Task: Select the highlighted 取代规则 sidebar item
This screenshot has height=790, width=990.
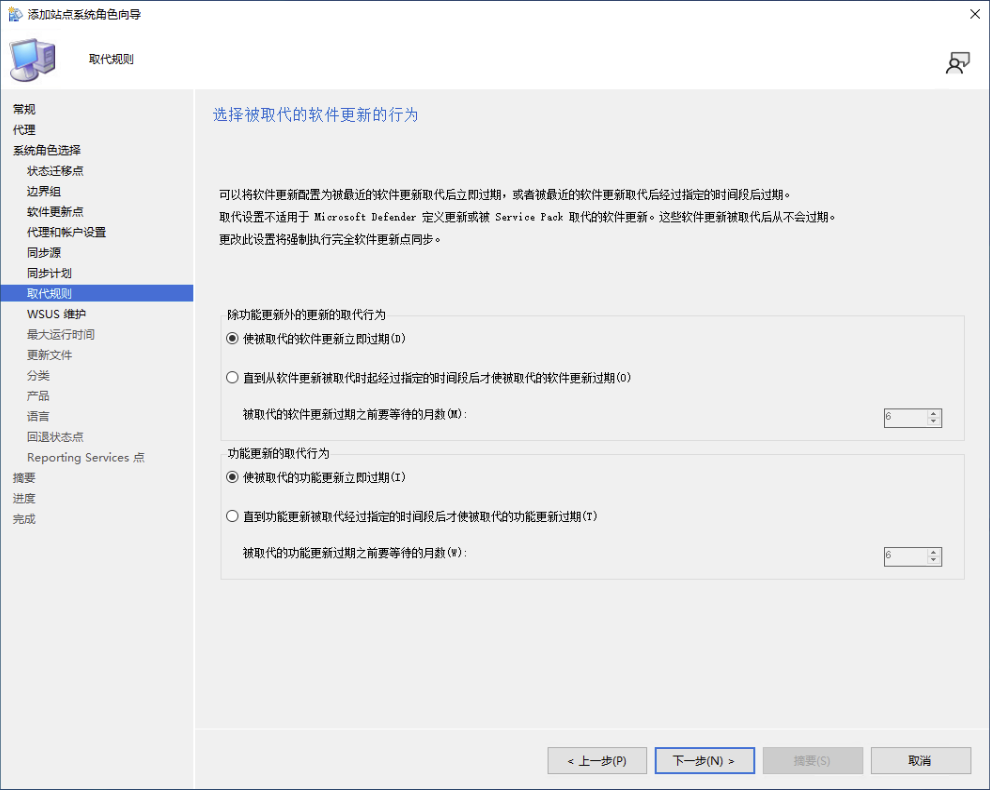Action: click(97, 293)
